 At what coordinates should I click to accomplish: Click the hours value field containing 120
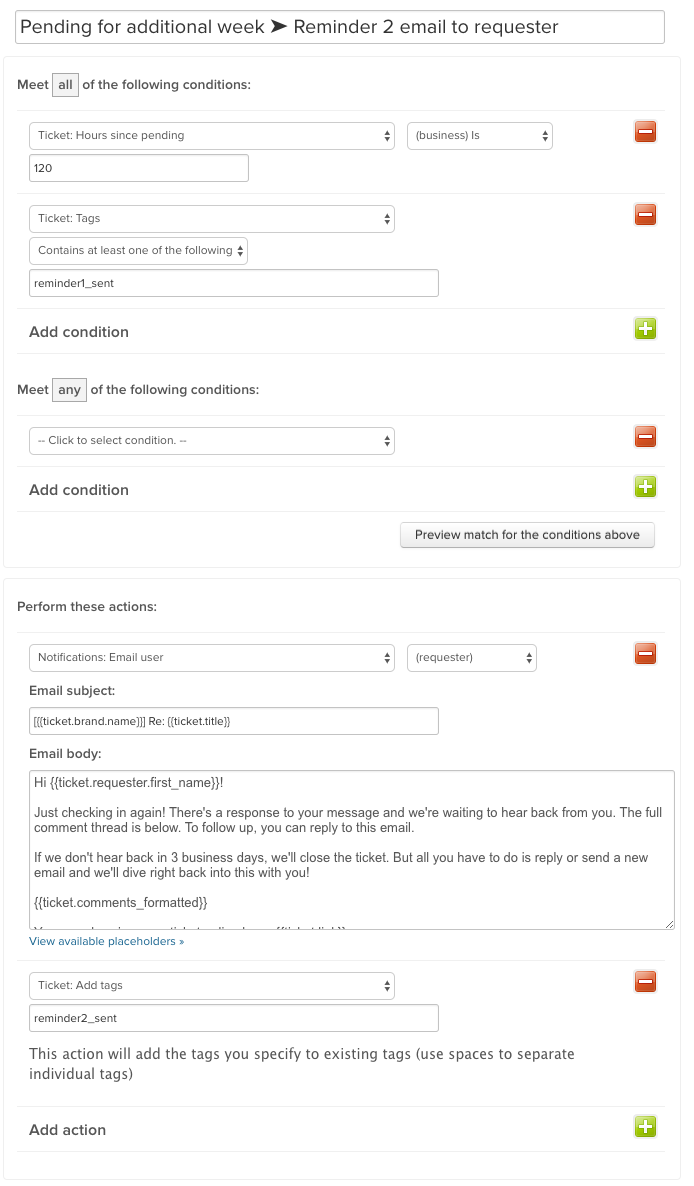click(x=138, y=169)
